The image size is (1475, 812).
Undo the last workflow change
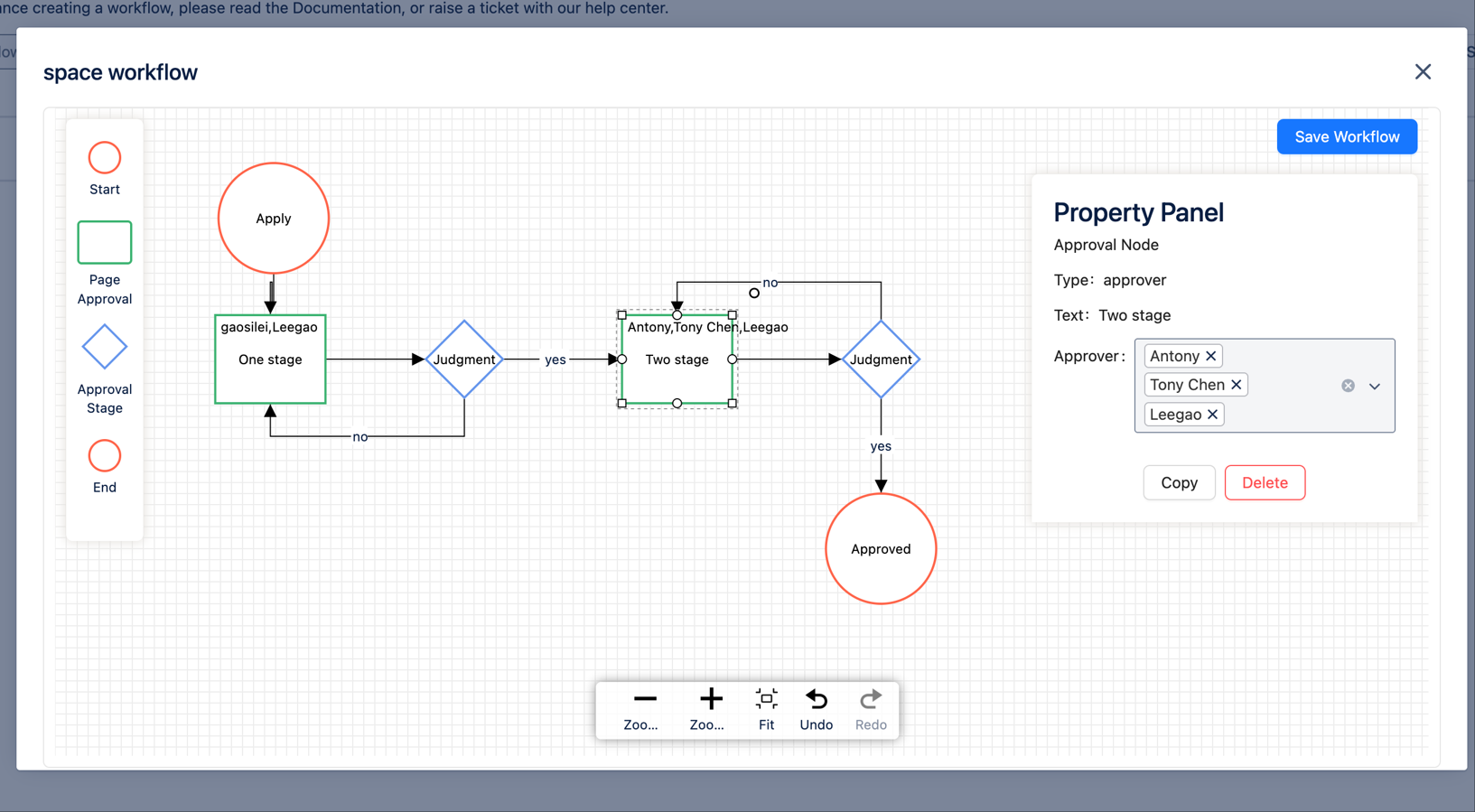[817, 699]
